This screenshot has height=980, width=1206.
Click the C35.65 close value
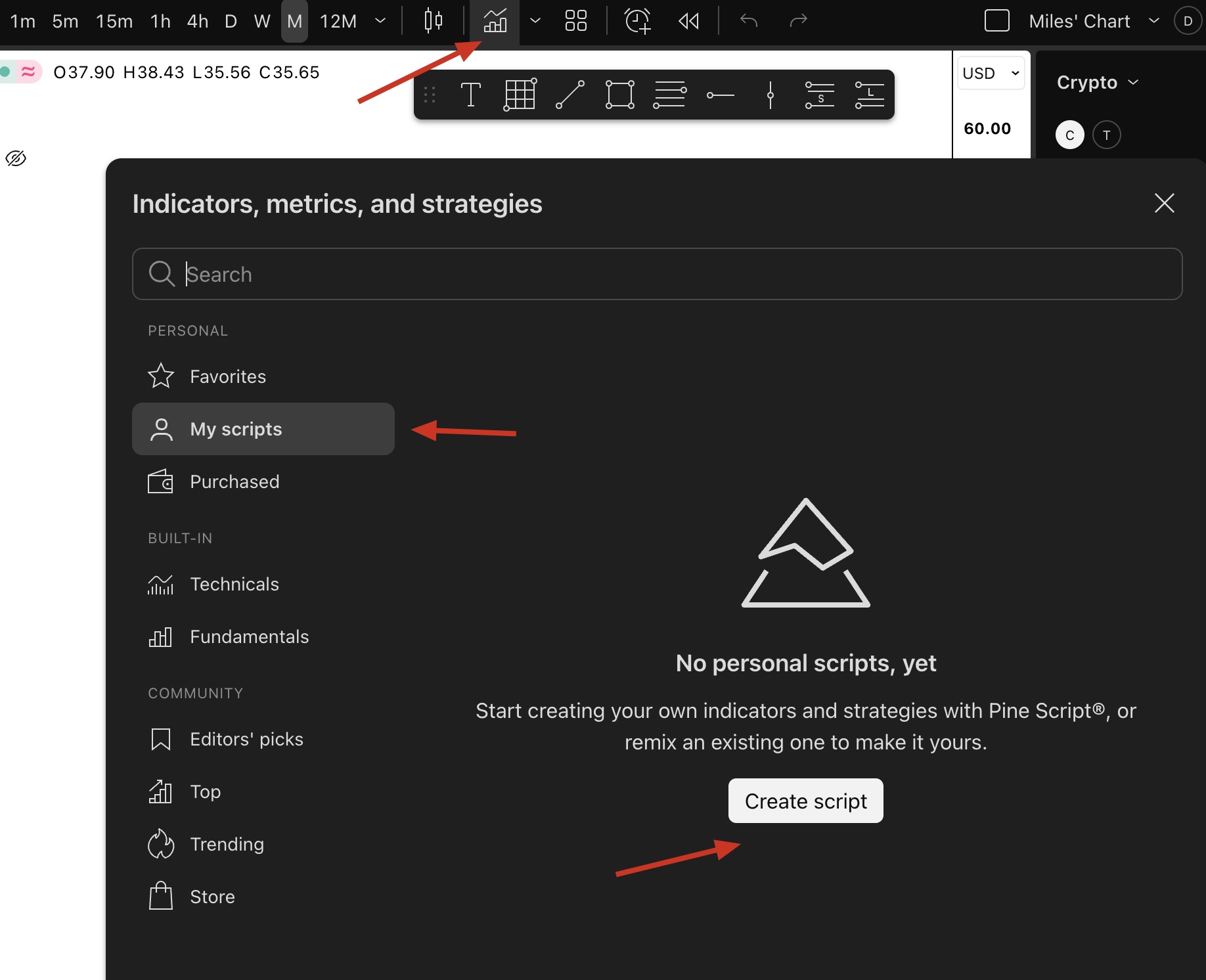tap(289, 72)
